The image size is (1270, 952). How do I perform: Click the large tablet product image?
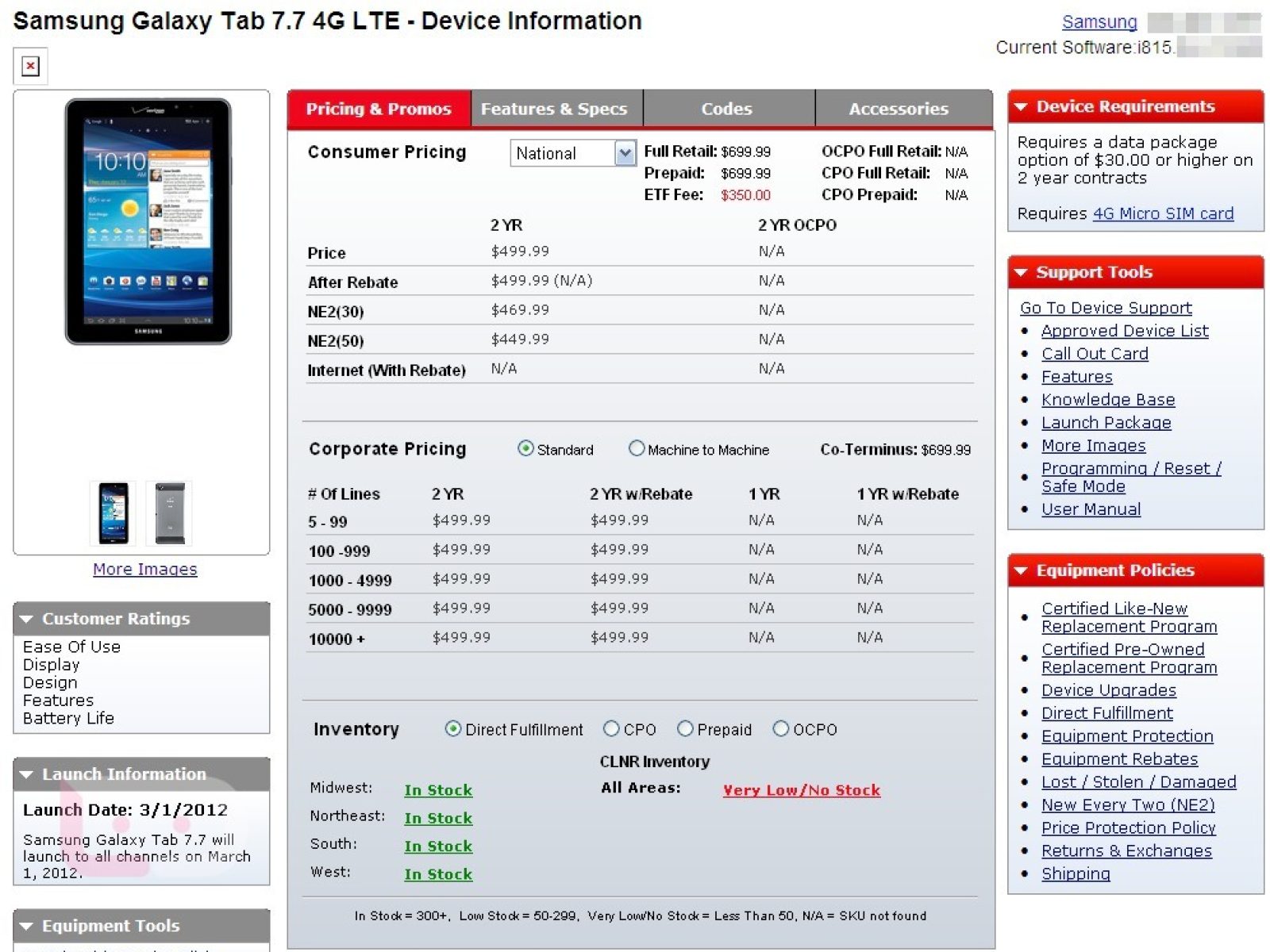148,221
